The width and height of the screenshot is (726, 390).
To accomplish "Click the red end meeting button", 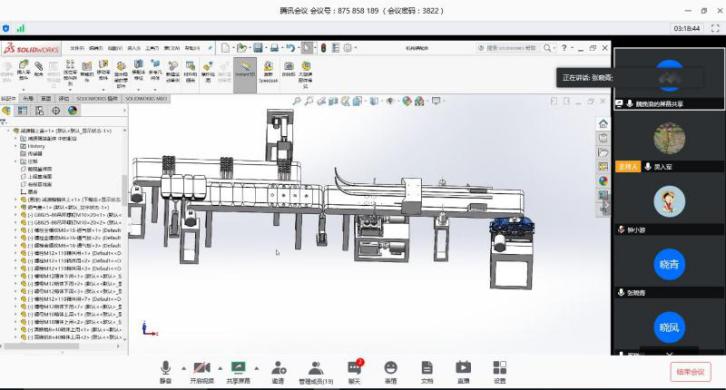I will click(x=690, y=372).
